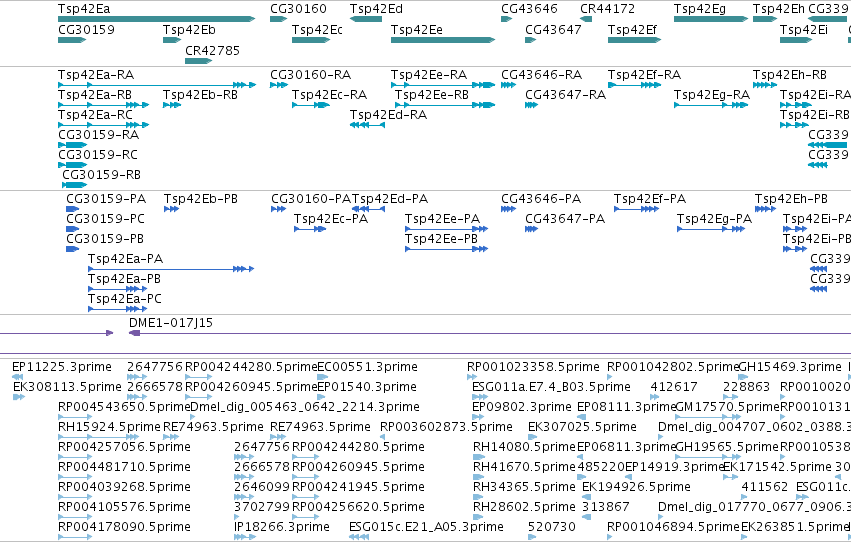The width and height of the screenshot is (851, 542).
Task: Click the Tsp42Ed-RA transcript label
Action: click(388, 115)
